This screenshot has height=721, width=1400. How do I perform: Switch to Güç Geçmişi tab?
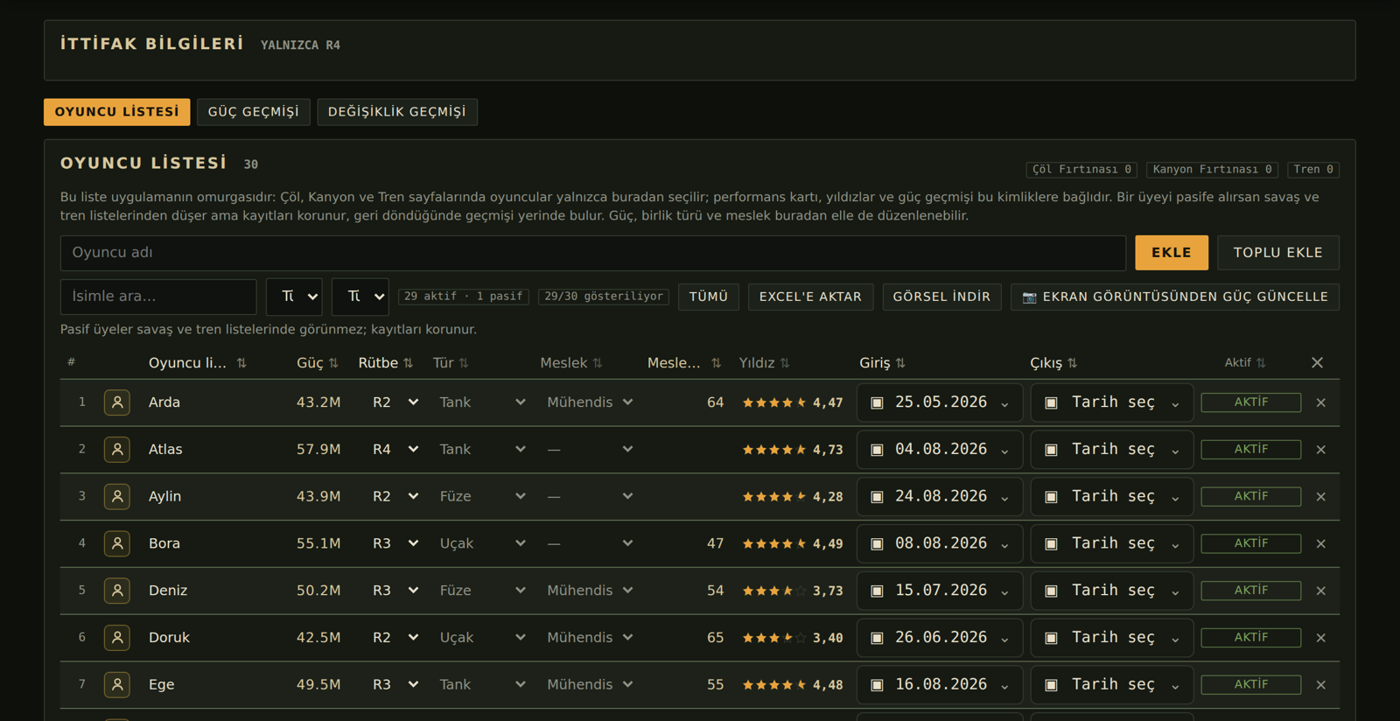coord(253,111)
